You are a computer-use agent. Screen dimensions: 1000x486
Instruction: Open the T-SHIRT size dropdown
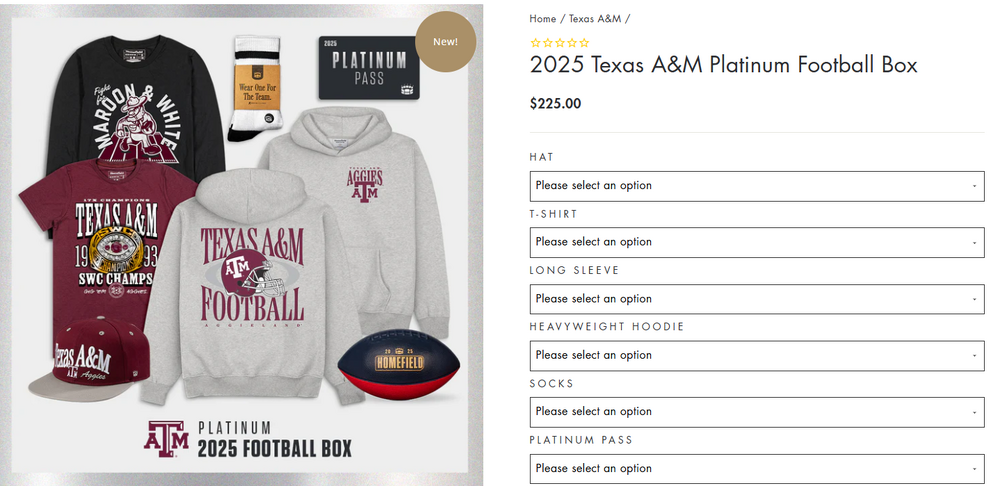756,242
